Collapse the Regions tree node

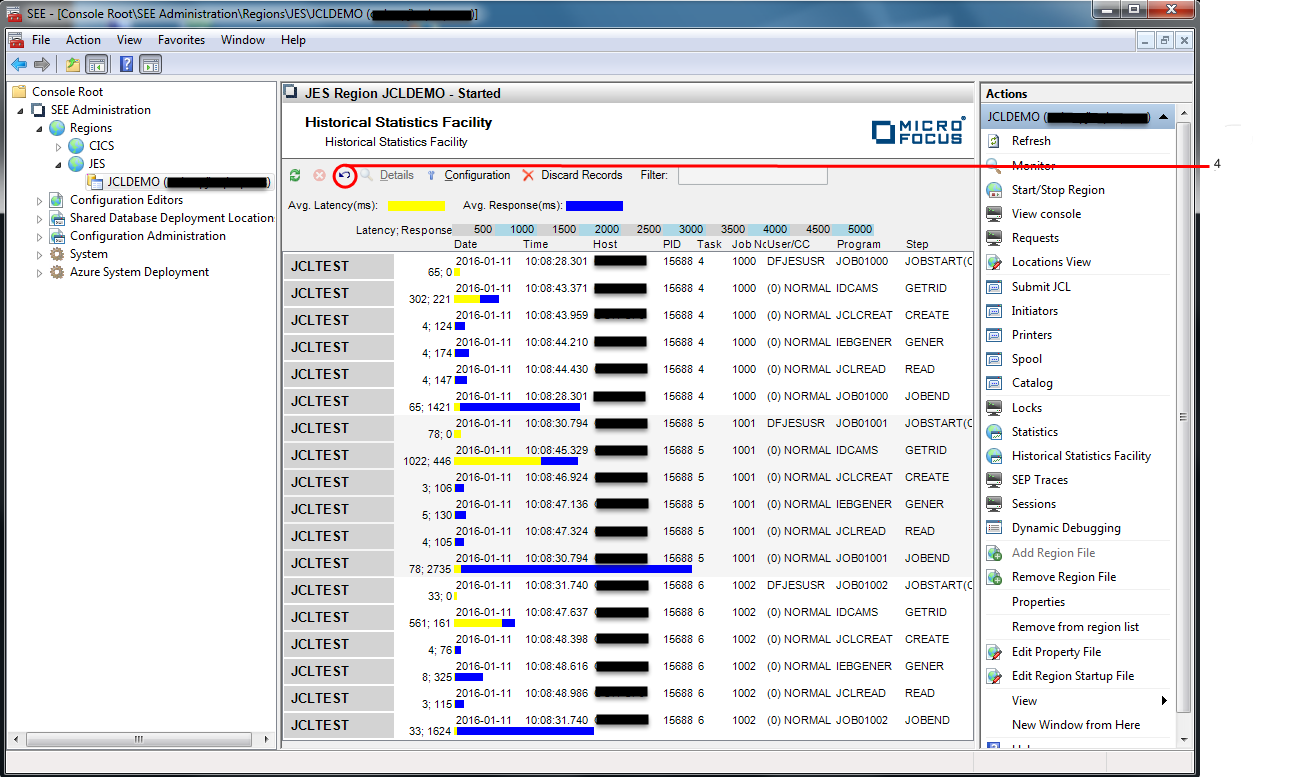pyautogui.click(x=40, y=127)
